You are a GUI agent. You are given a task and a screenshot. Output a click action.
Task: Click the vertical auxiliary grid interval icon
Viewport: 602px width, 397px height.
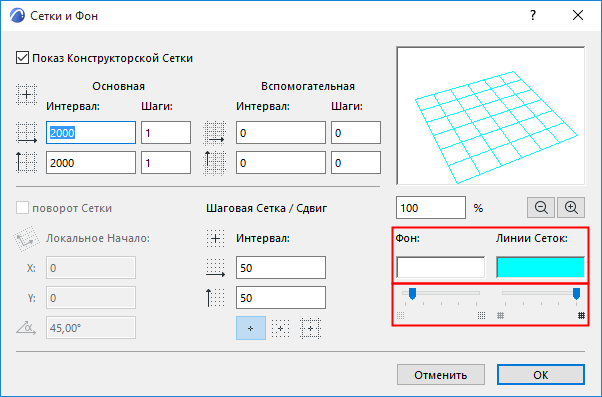(214, 163)
